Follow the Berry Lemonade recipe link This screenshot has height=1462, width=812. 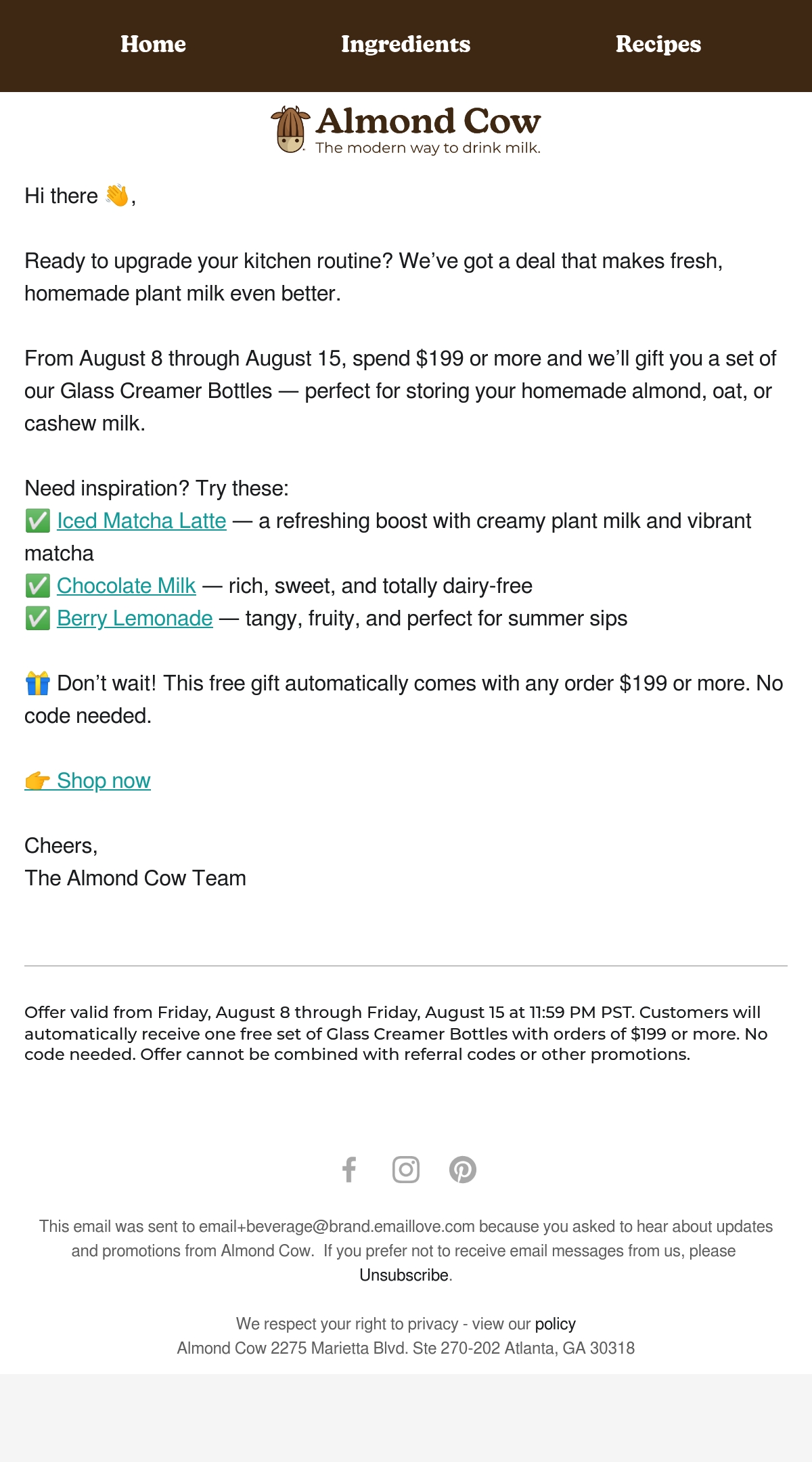tap(135, 618)
